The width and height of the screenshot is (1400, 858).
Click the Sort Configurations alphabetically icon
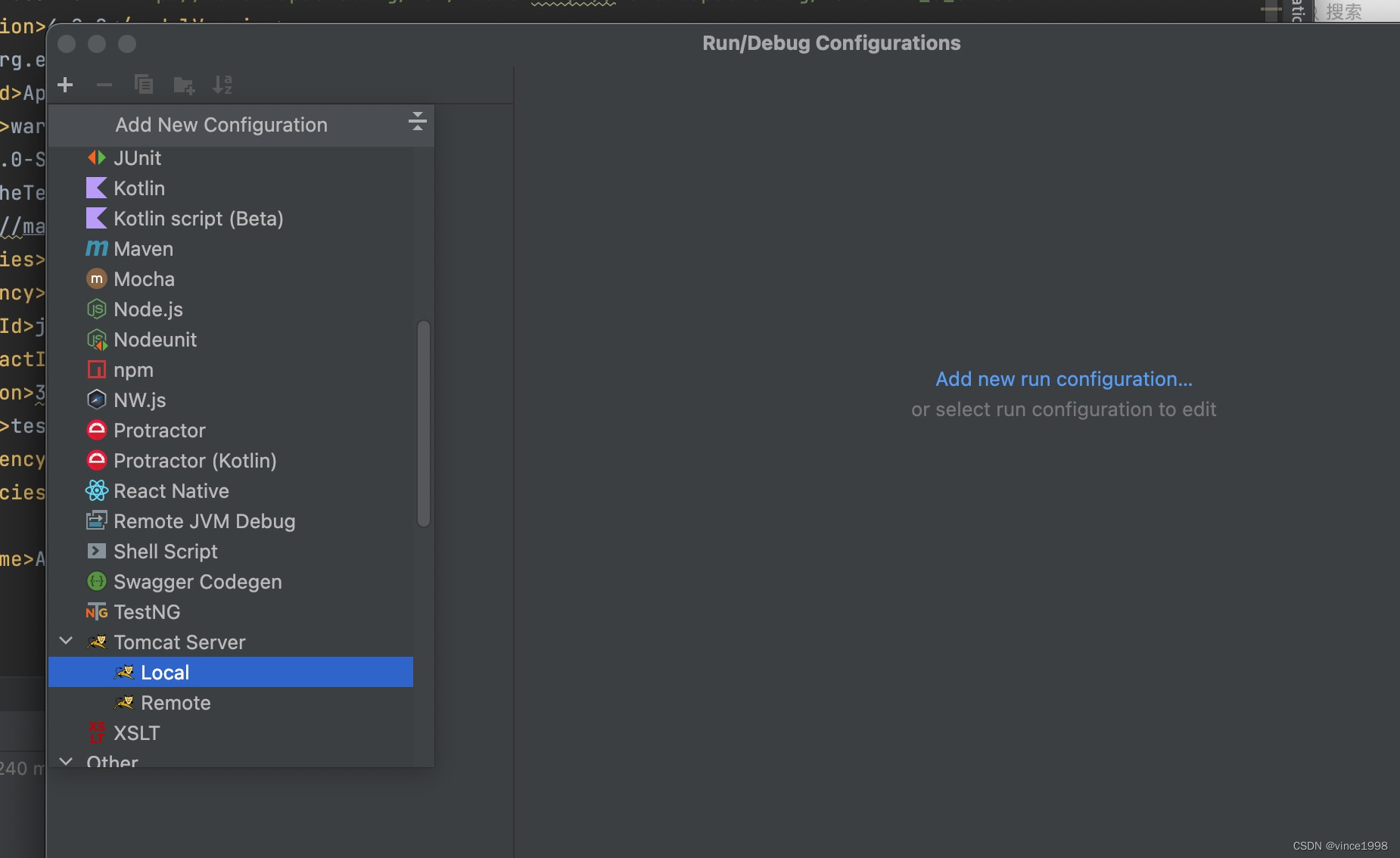222,85
